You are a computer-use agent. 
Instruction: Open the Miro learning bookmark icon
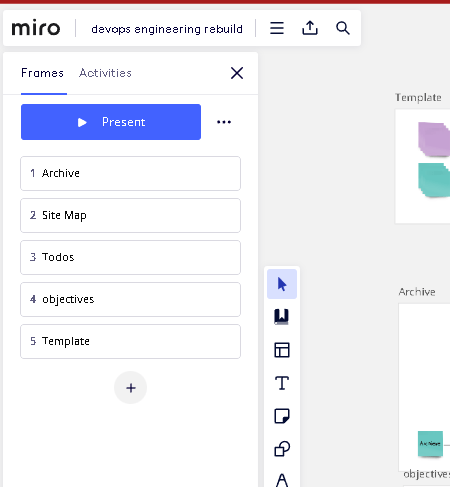(282, 317)
